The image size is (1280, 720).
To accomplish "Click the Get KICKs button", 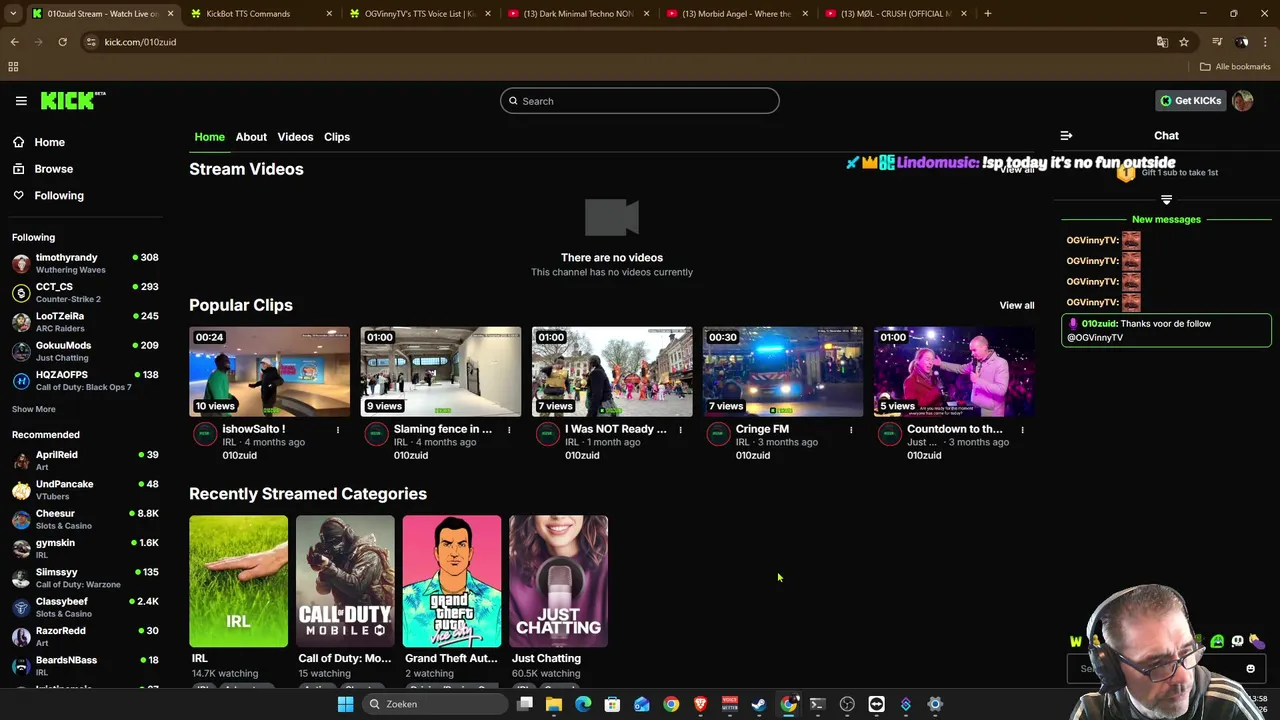I will tap(1190, 100).
